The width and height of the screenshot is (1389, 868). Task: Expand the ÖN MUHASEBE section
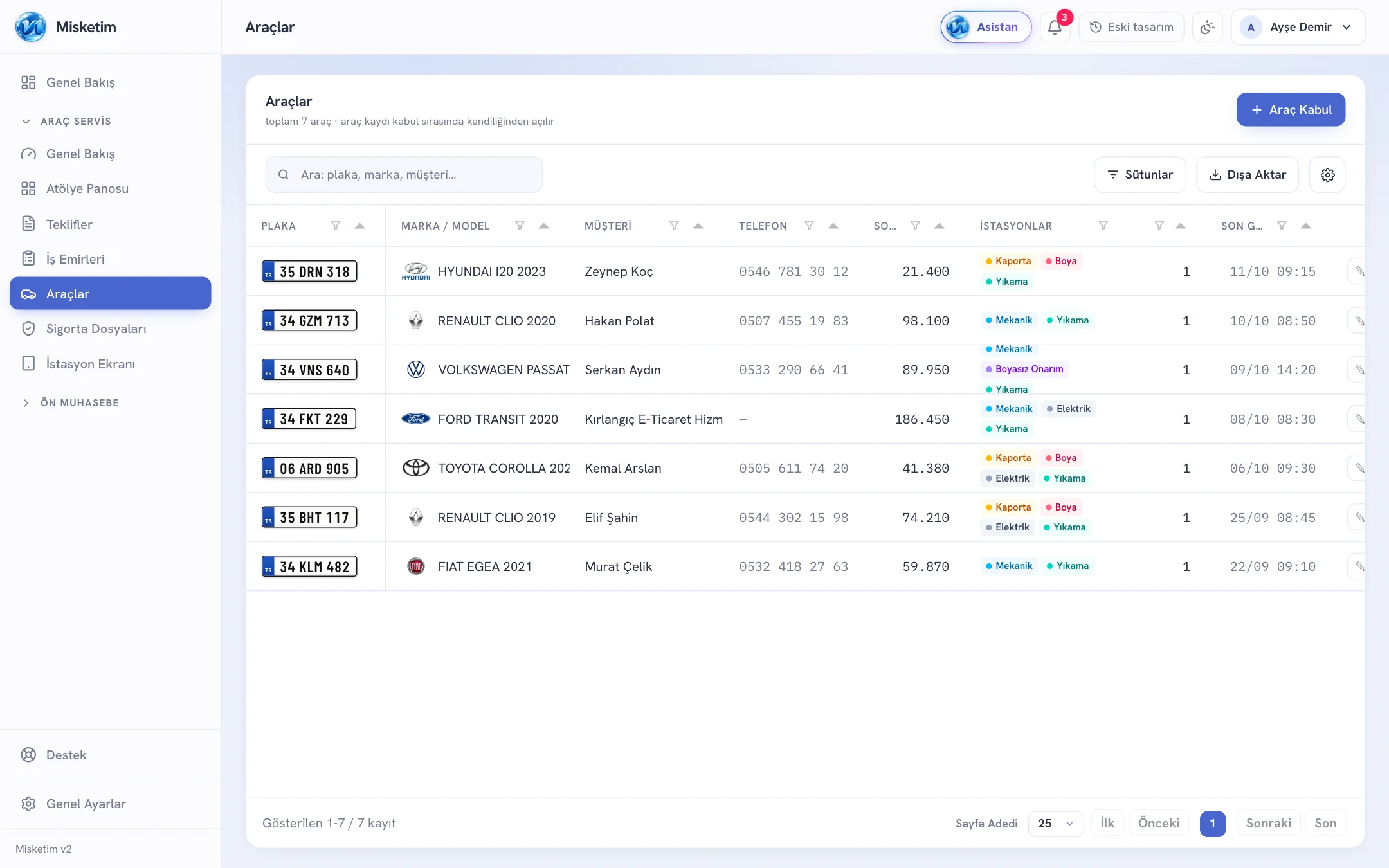(x=70, y=402)
